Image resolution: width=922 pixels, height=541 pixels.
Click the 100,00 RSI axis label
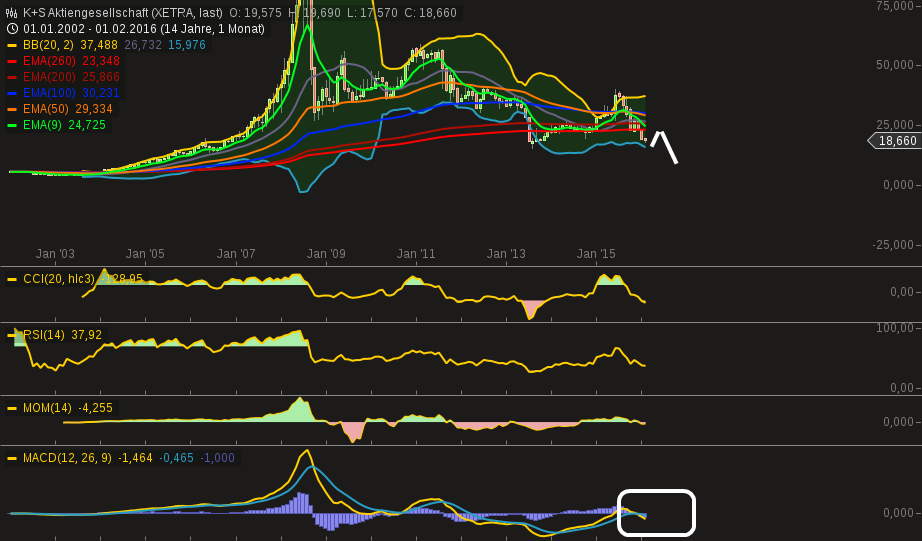(x=895, y=328)
